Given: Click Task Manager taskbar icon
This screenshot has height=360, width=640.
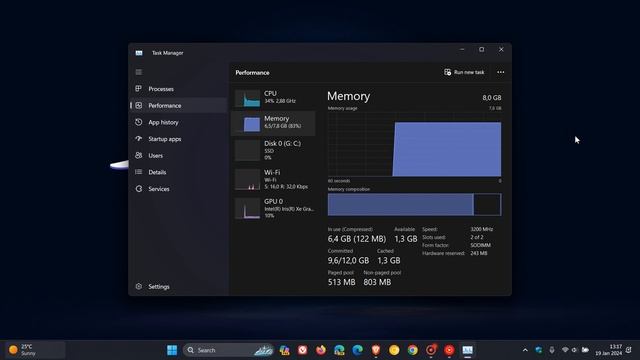Looking at the screenshot, I should [467, 350].
